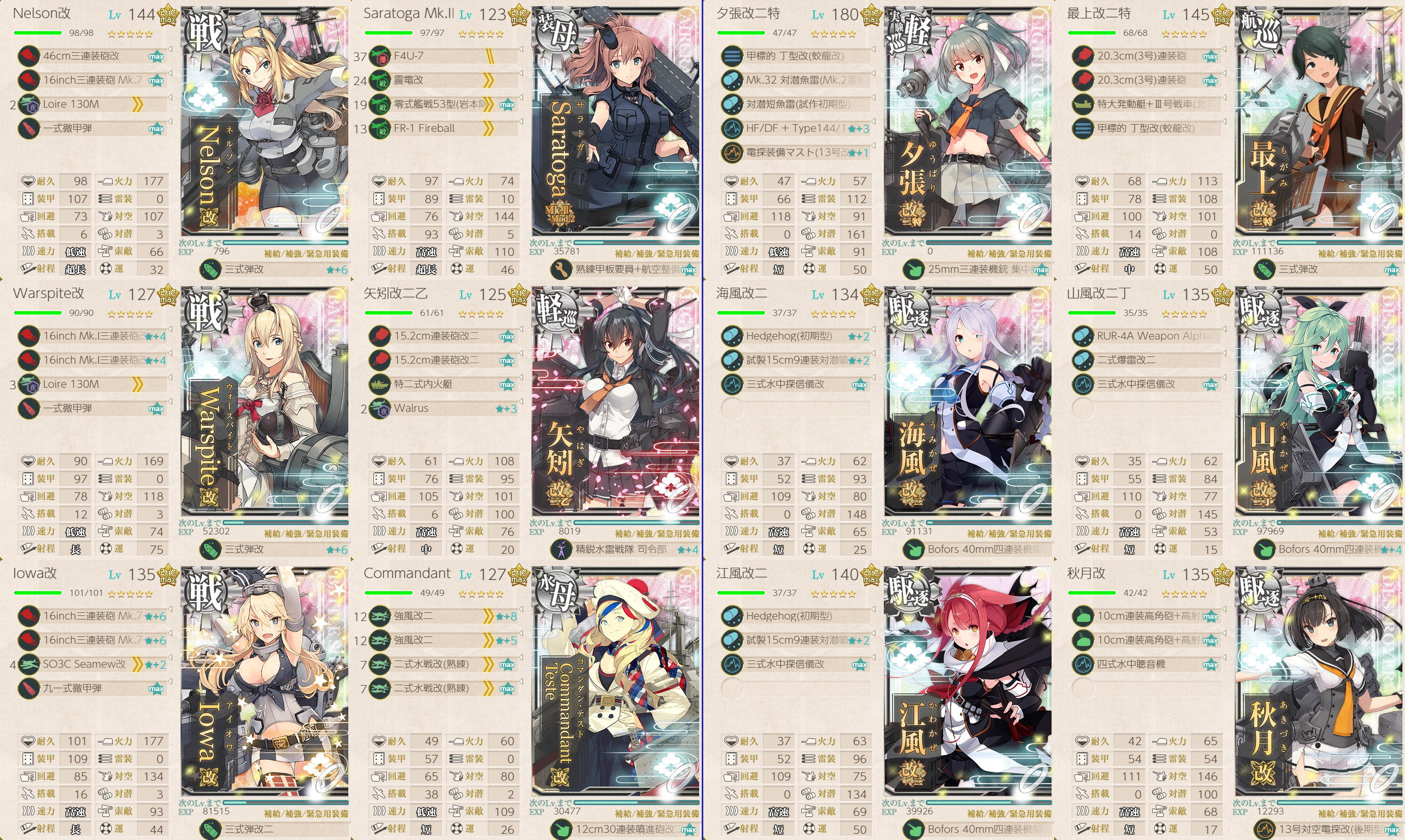This screenshot has width=1405, height=840.
Task: Click the wrench icon beside 熟練甲板要員
Action: pyautogui.click(x=561, y=269)
